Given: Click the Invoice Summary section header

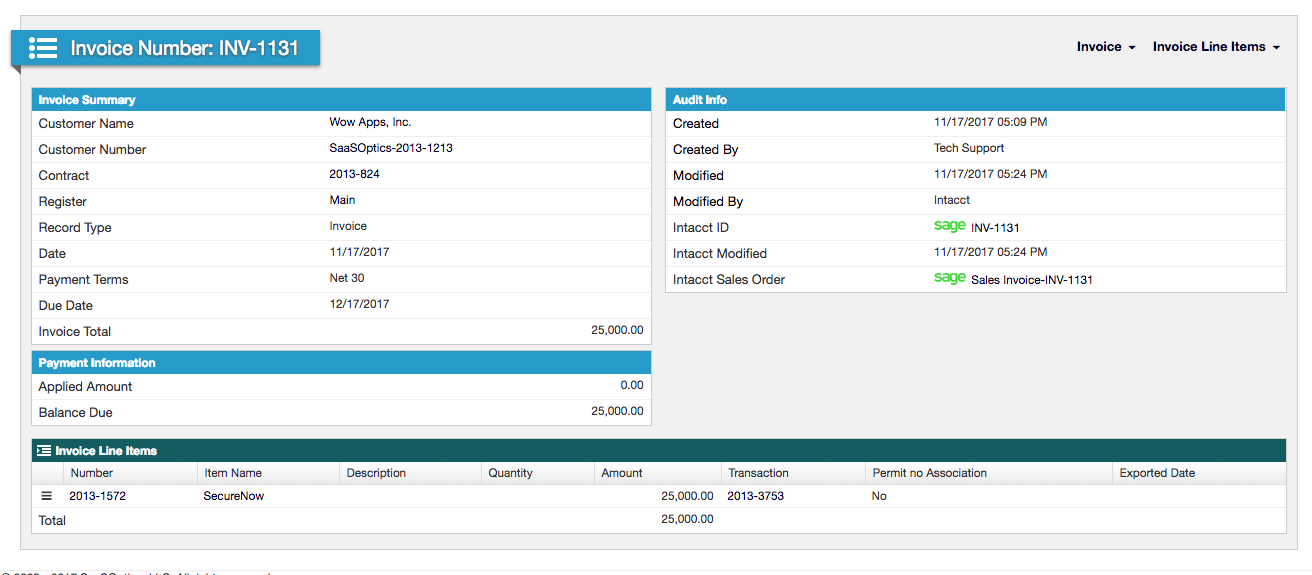Looking at the screenshot, I should pyautogui.click(x=342, y=99).
